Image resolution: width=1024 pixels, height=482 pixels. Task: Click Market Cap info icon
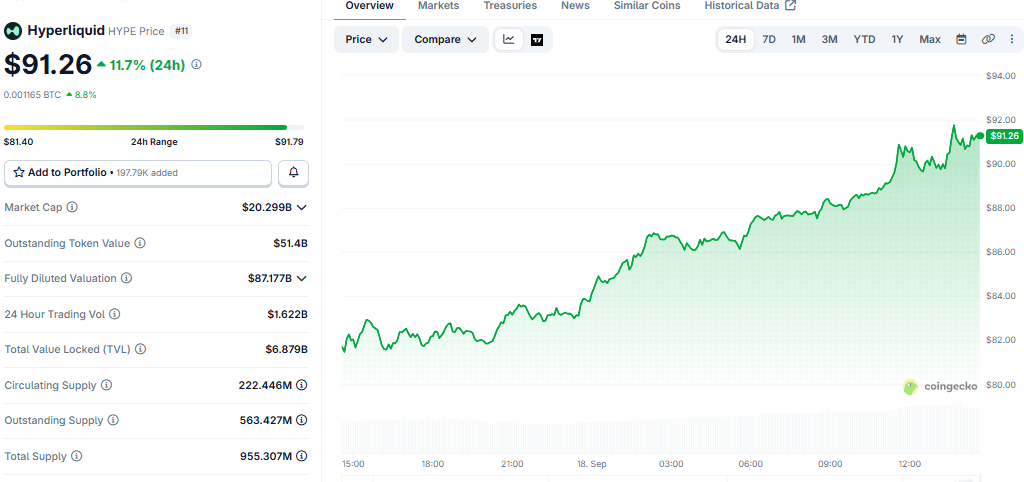click(x=72, y=207)
